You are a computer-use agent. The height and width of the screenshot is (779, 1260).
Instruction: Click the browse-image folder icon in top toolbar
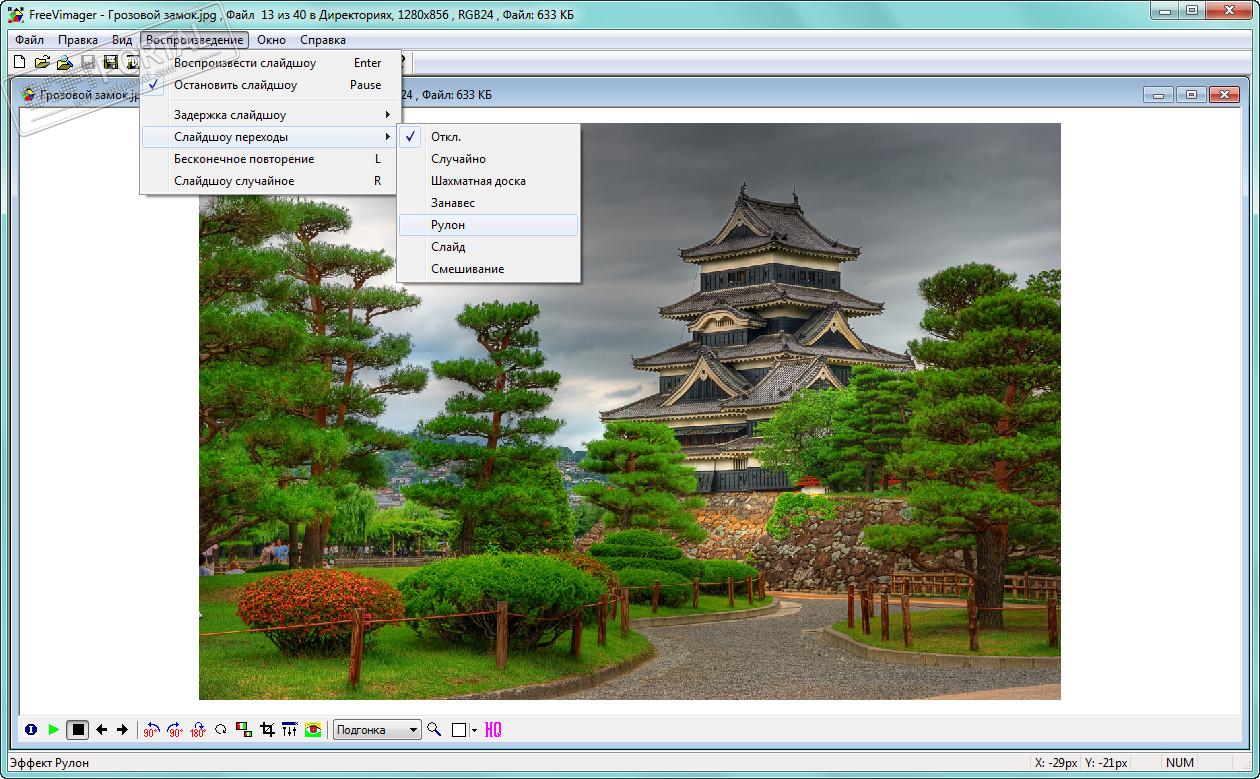coord(65,63)
